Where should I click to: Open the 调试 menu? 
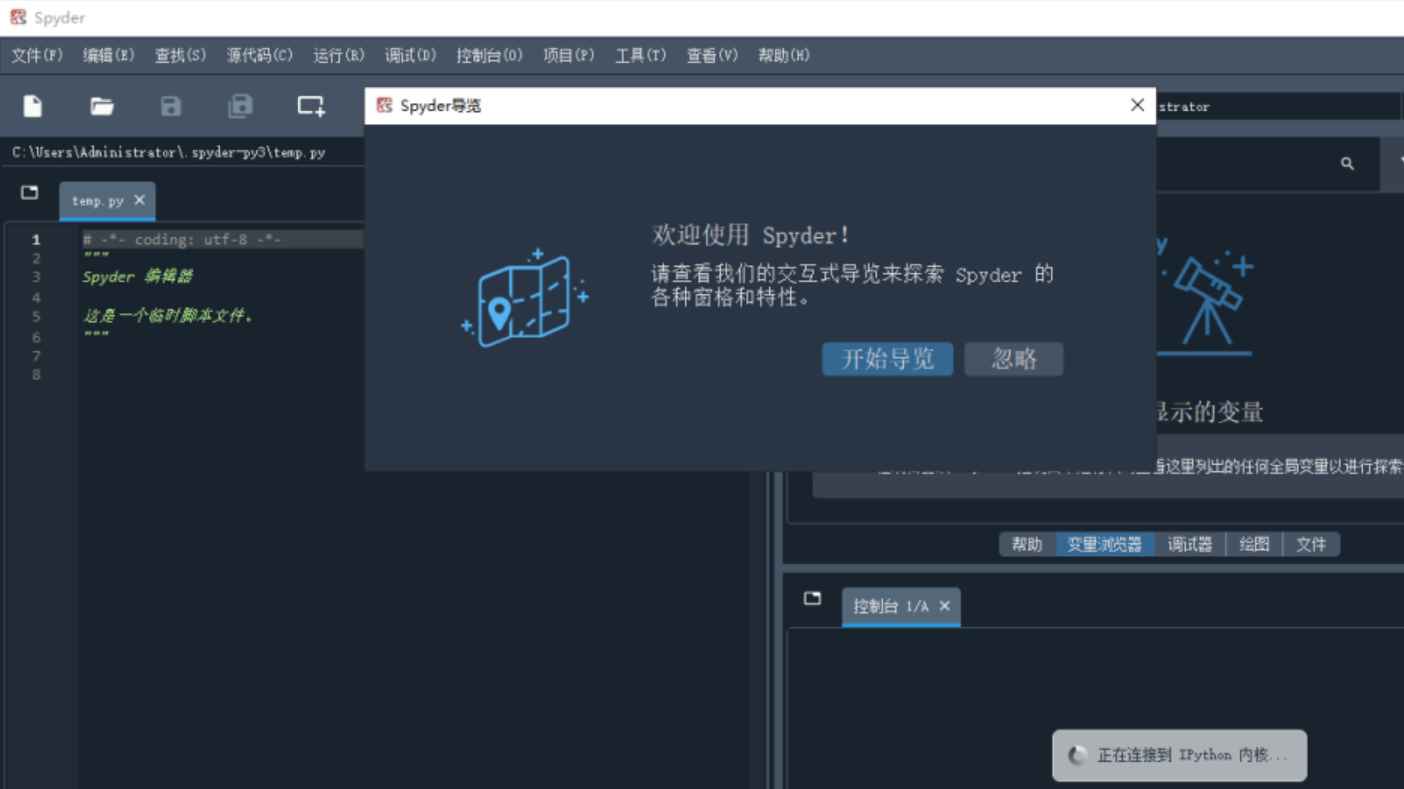click(410, 55)
